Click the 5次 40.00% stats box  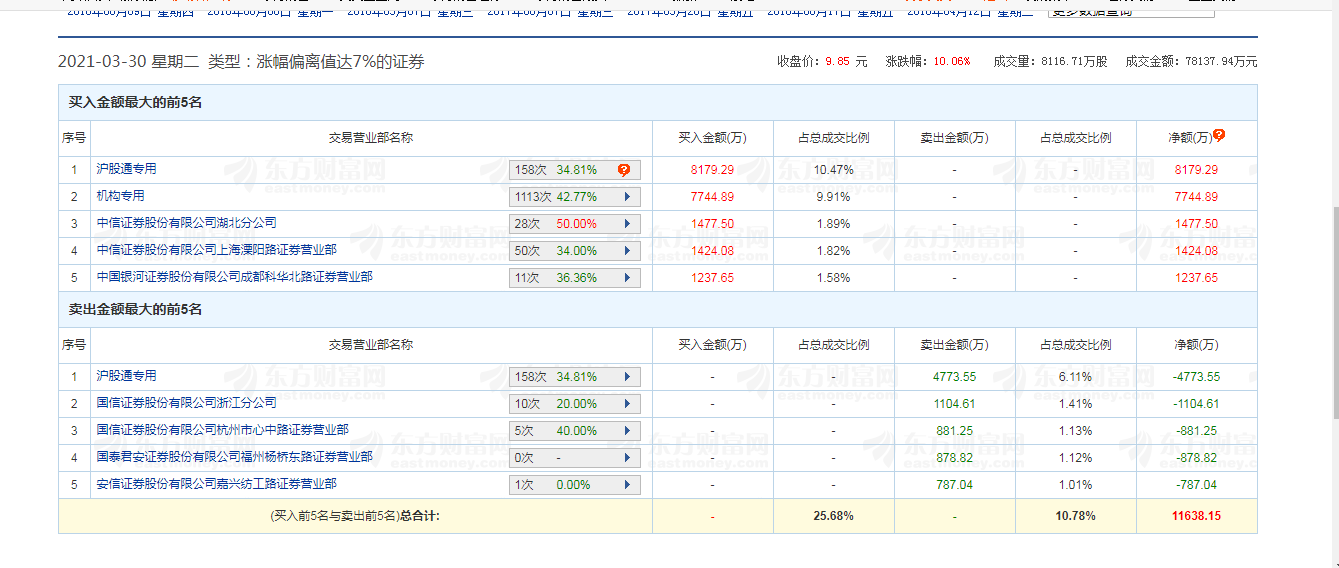pos(575,431)
